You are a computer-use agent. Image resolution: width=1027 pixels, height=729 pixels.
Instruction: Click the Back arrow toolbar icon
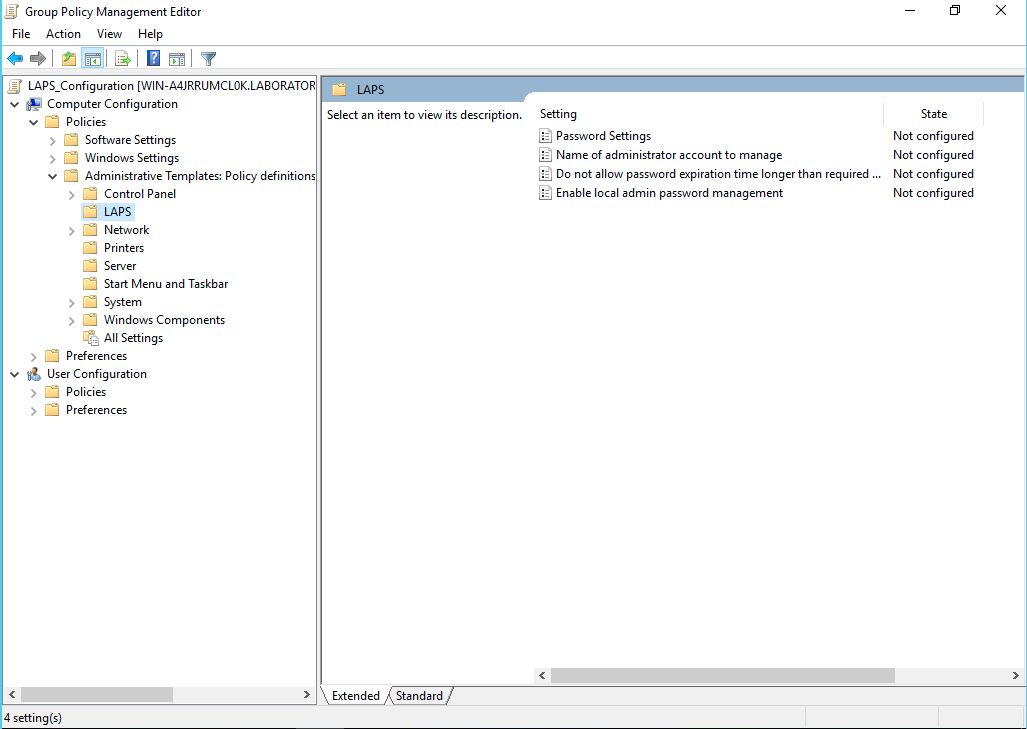pos(15,59)
